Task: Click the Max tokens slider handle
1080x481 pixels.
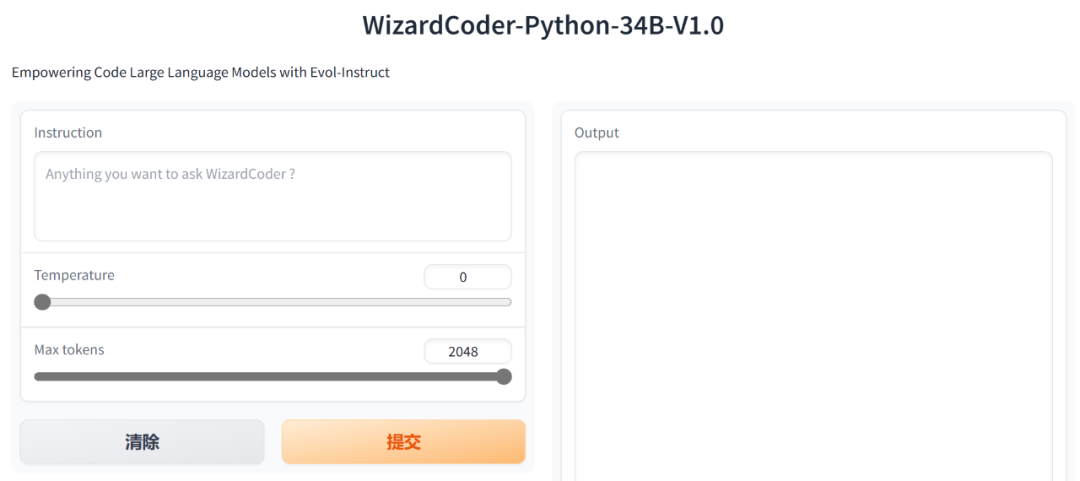Action: (x=504, y=376)
